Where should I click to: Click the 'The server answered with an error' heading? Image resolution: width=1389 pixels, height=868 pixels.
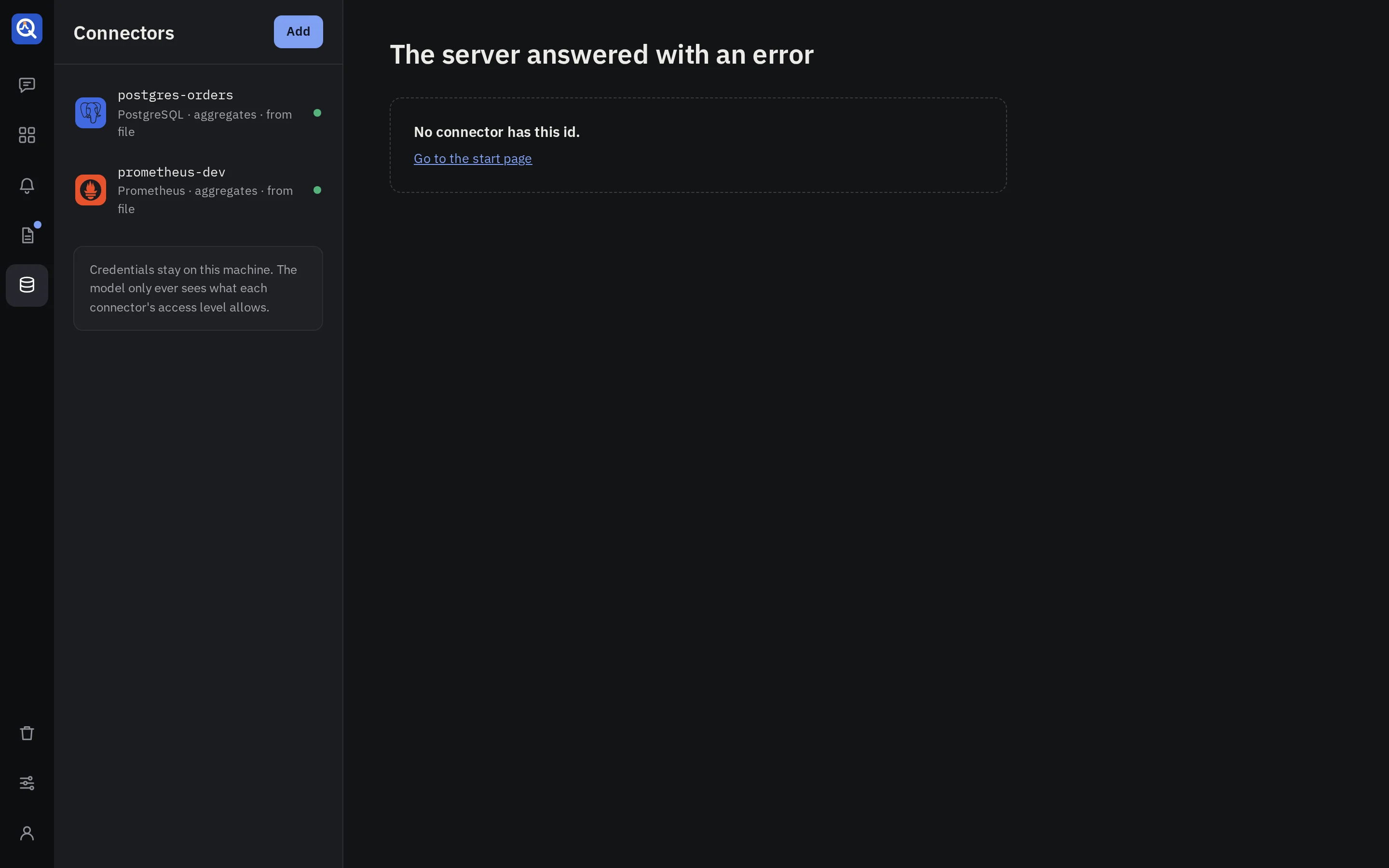(x=601, y=54)
